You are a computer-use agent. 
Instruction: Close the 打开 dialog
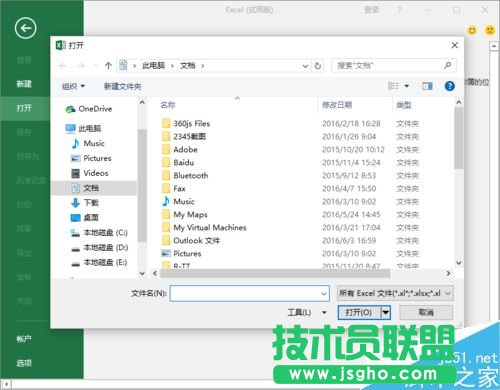click(455, 45)
